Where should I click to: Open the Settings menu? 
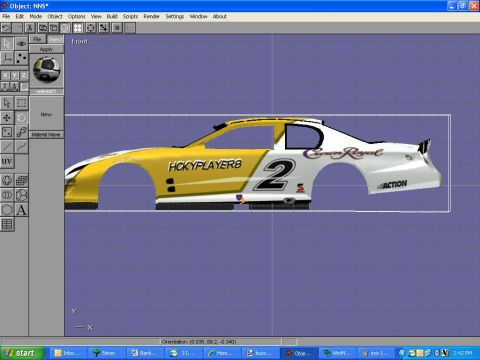[x=175, y=16]
